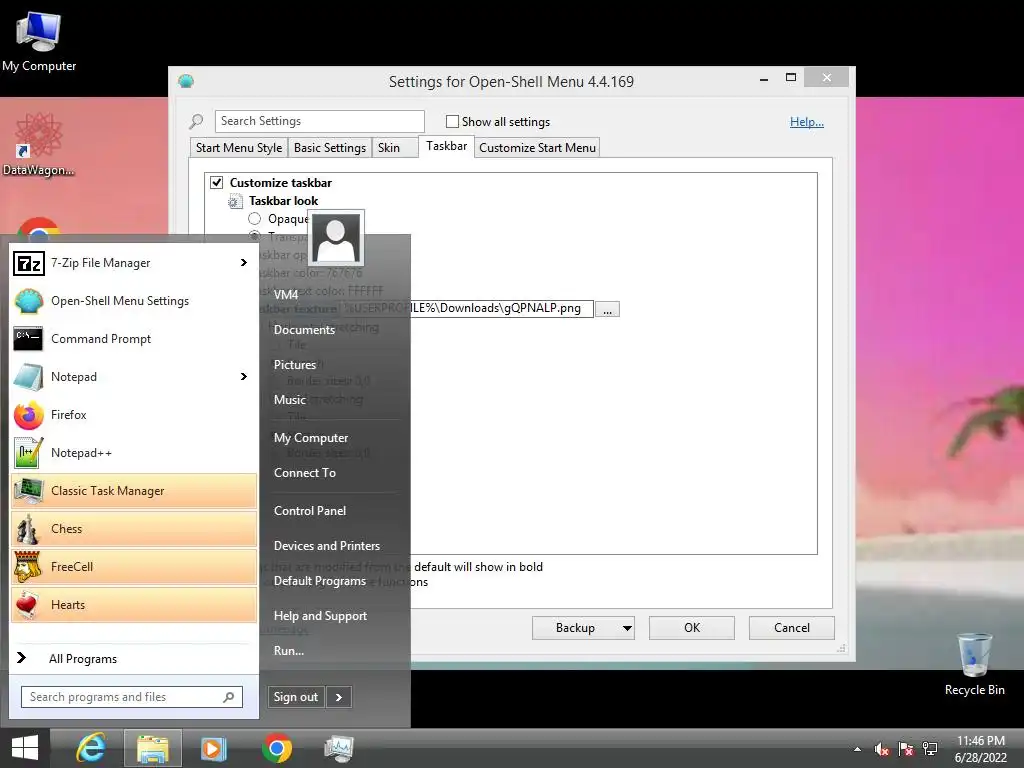Open Pictures from start menu
The image size is (1024, 768).
(295, 364)
